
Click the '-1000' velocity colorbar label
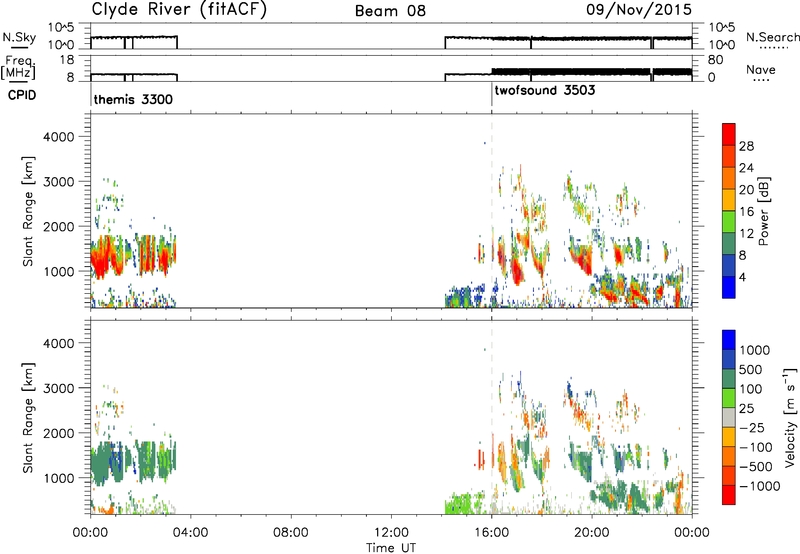click(759, 486)
